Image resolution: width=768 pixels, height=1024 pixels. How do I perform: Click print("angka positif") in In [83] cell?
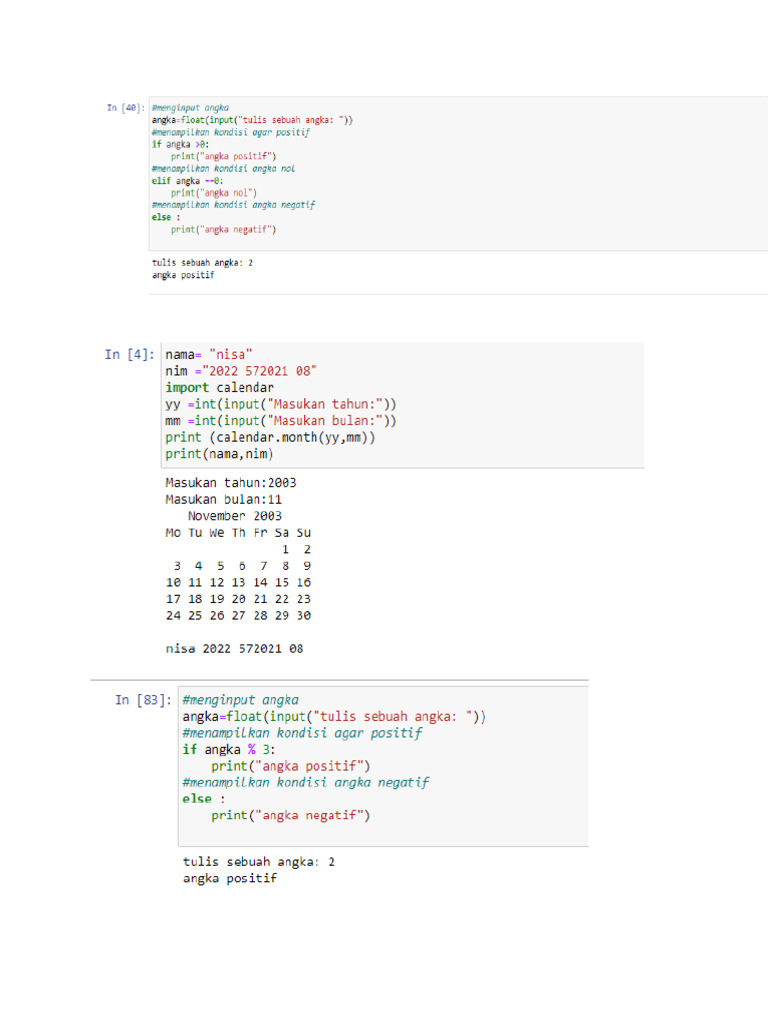[x=291, y=766]
